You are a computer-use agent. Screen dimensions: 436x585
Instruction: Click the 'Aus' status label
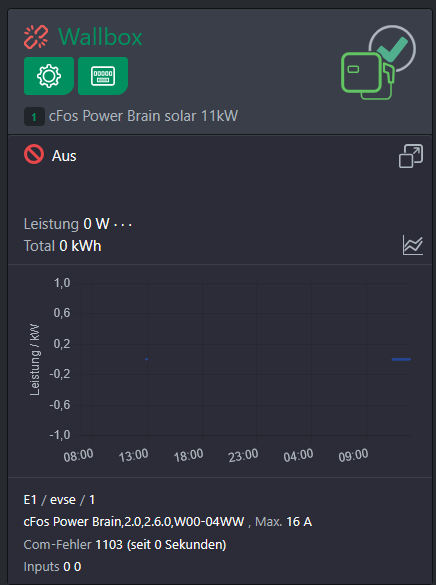64,156
